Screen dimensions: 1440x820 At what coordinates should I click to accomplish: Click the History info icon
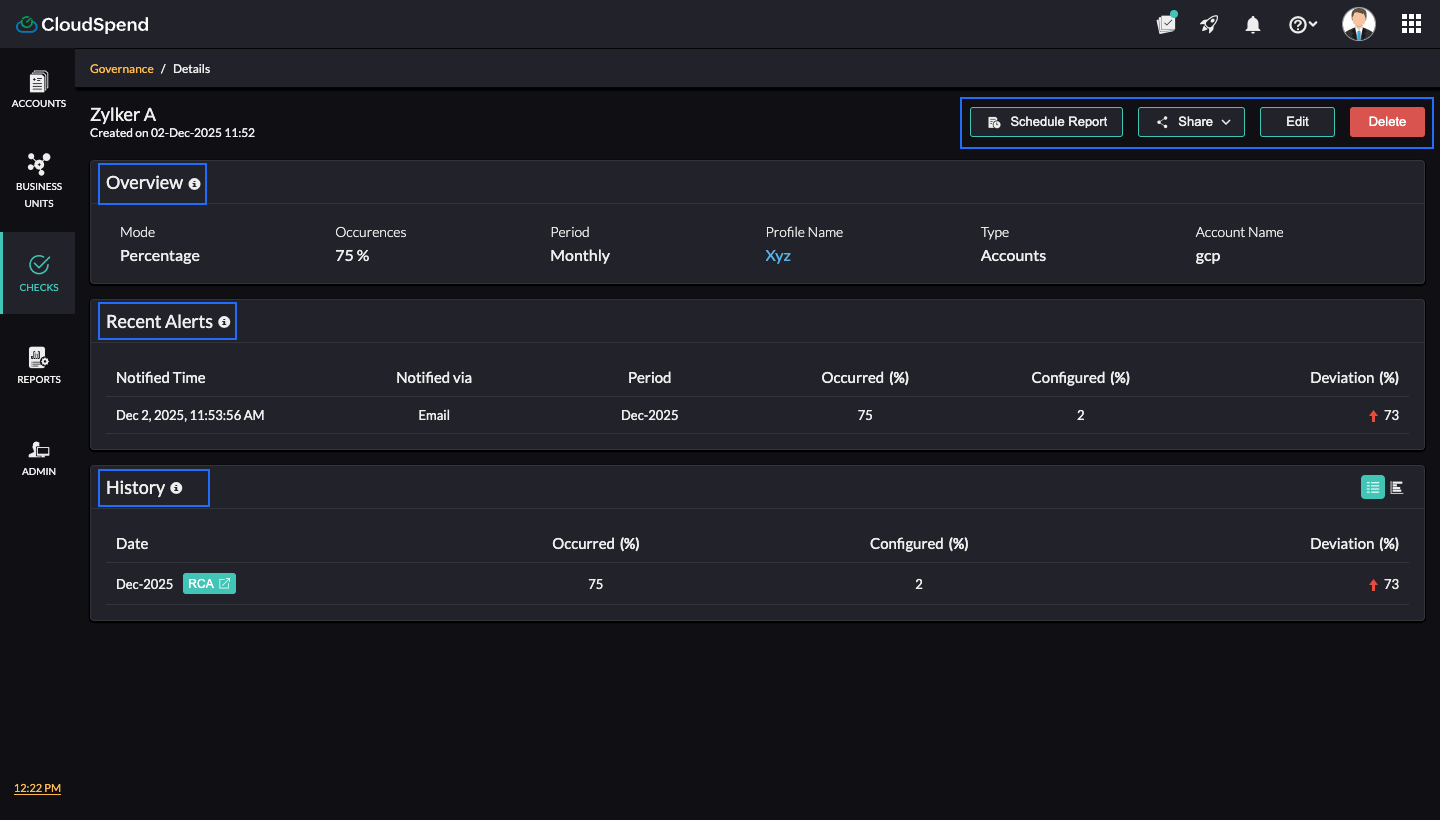[176, 488]
